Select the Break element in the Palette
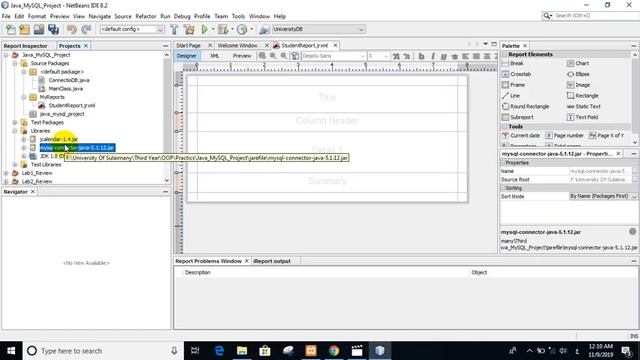 (x=513, y=63)
